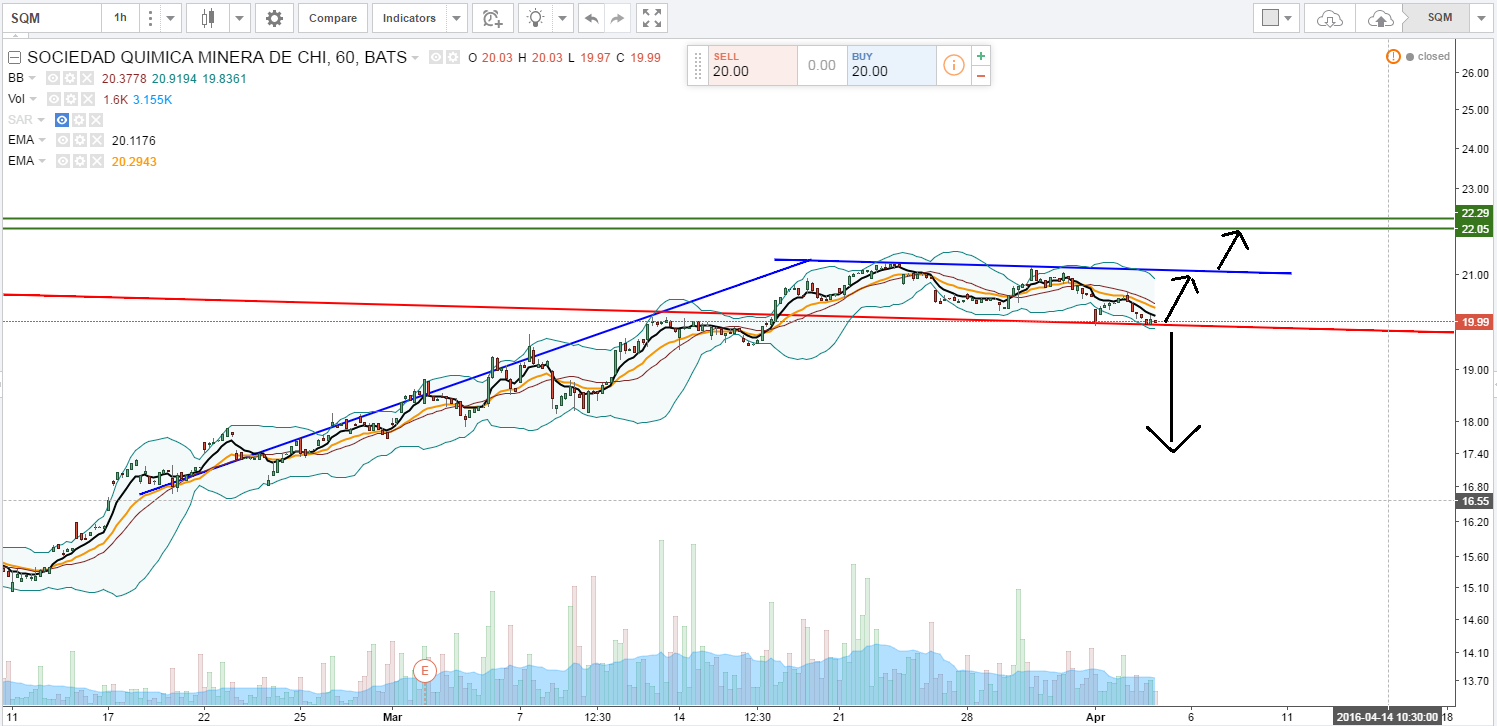Click the closed market status text
The image size is (1497, 726).
1433,57
